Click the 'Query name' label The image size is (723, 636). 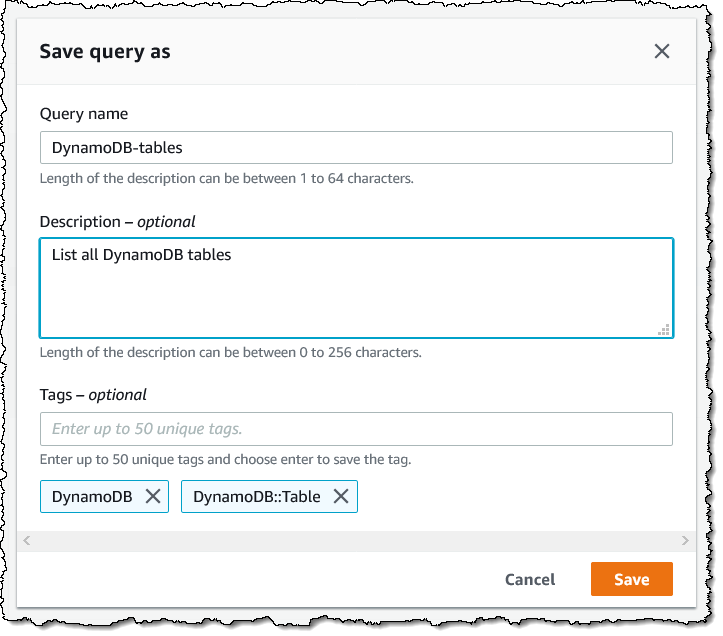(x=84, y=113)
